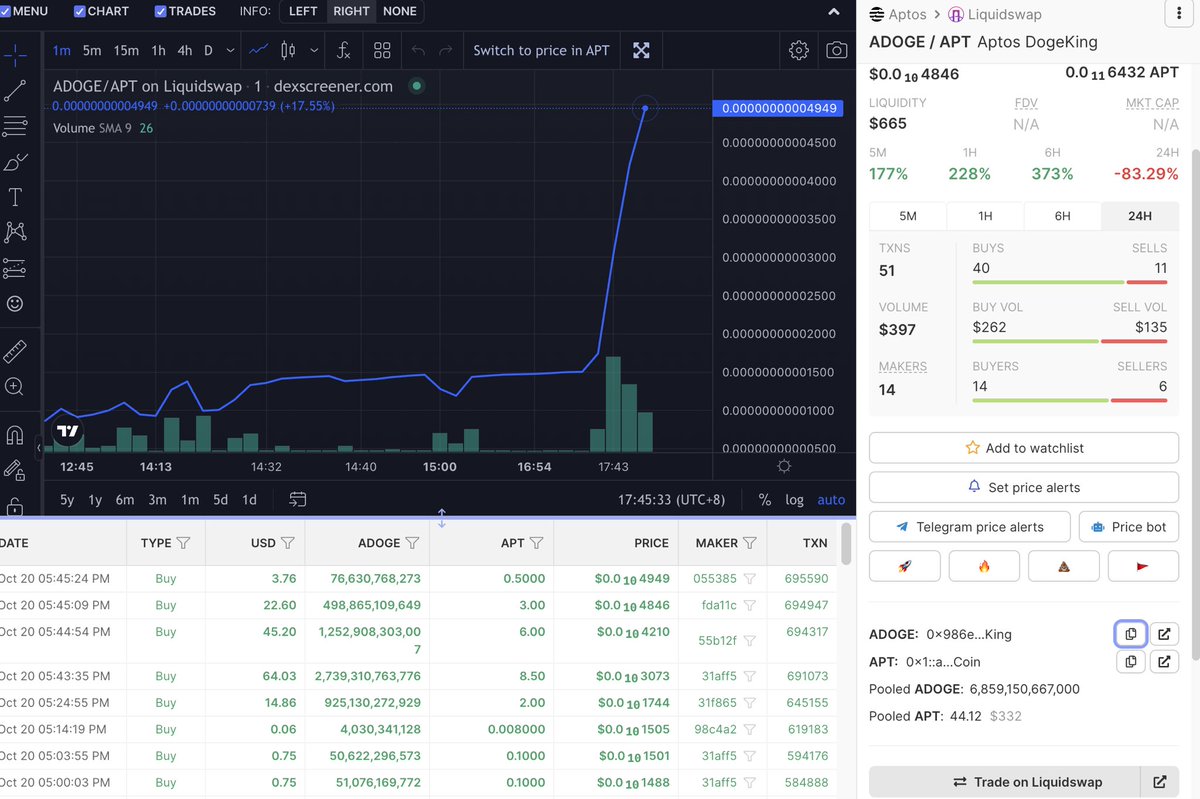This screenshot has height=799, width=1200.
Task: Switch stats to the 24H tab
Action: 1139,216
